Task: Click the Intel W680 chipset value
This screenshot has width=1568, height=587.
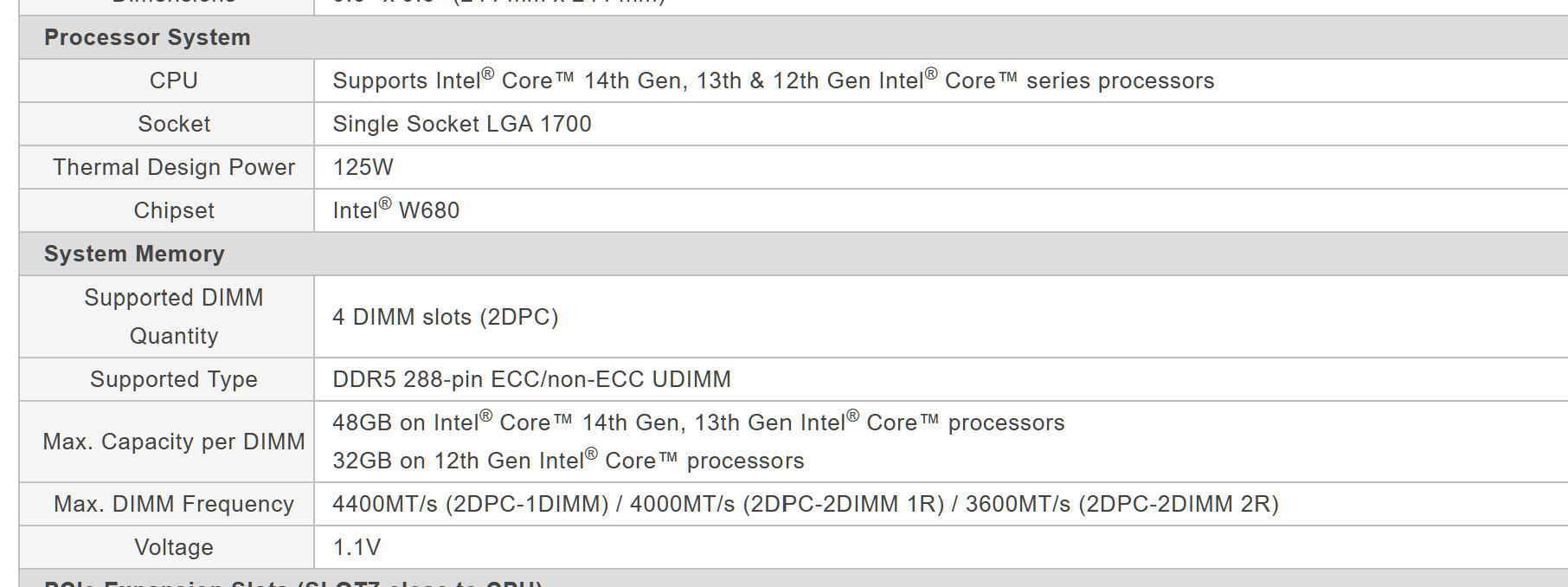Action: [395, 211]
